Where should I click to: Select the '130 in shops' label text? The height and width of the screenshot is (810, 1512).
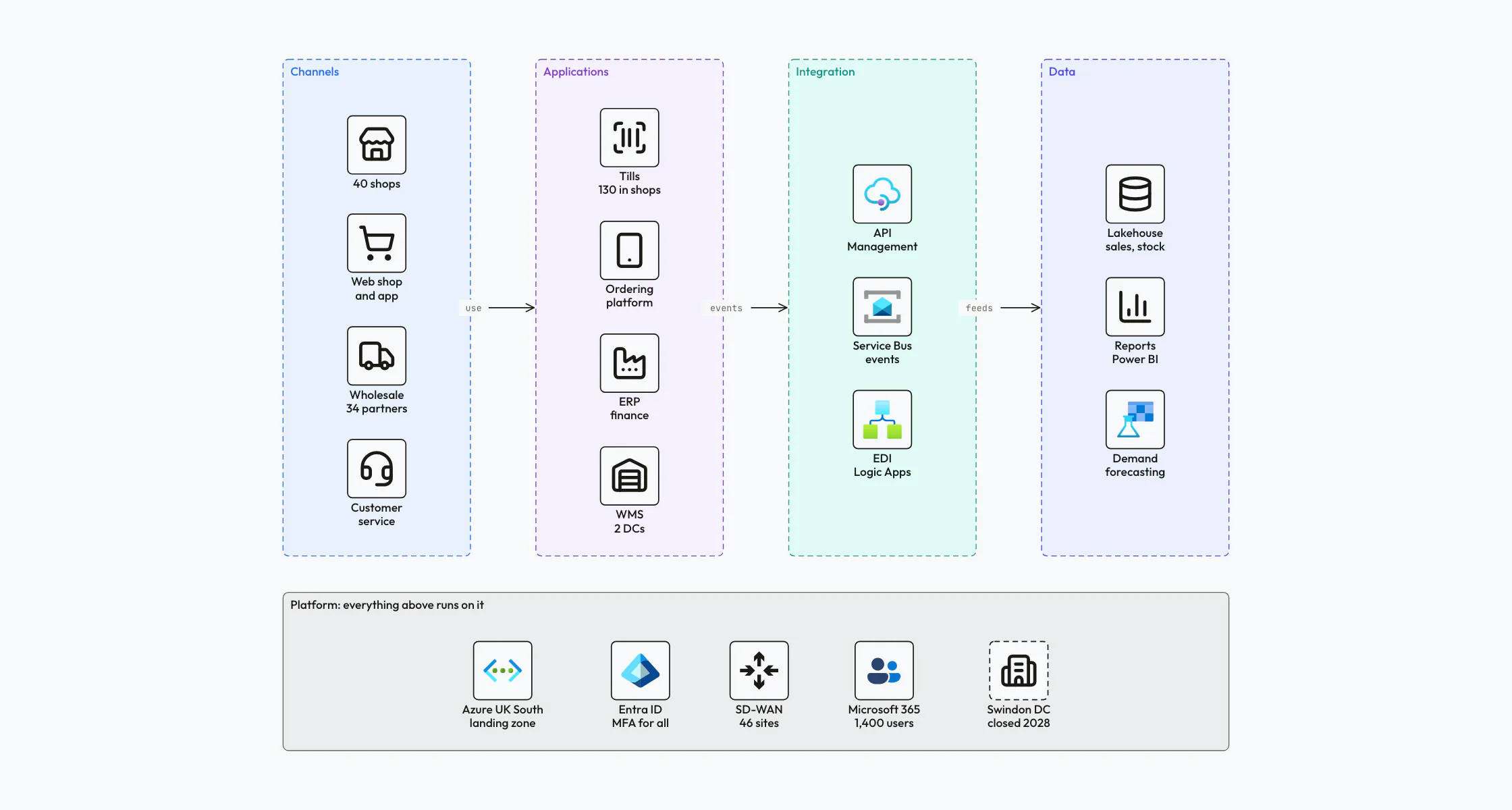[630, 190]
